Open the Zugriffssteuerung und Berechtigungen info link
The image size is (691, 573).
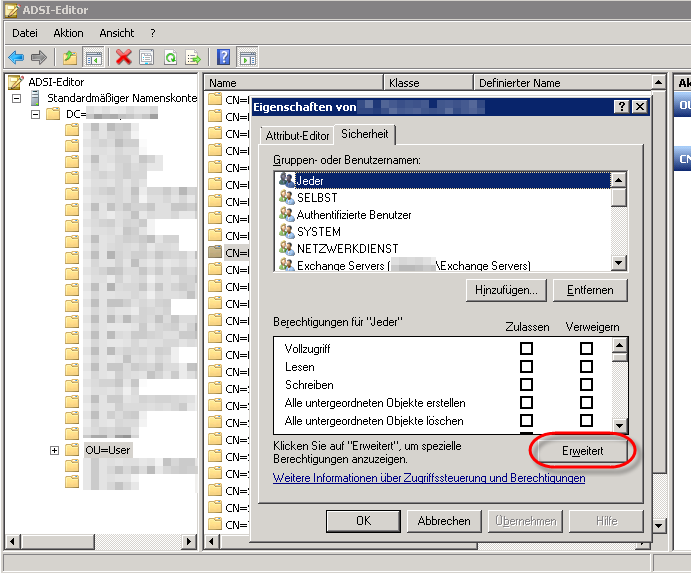[x=429, y=478]
